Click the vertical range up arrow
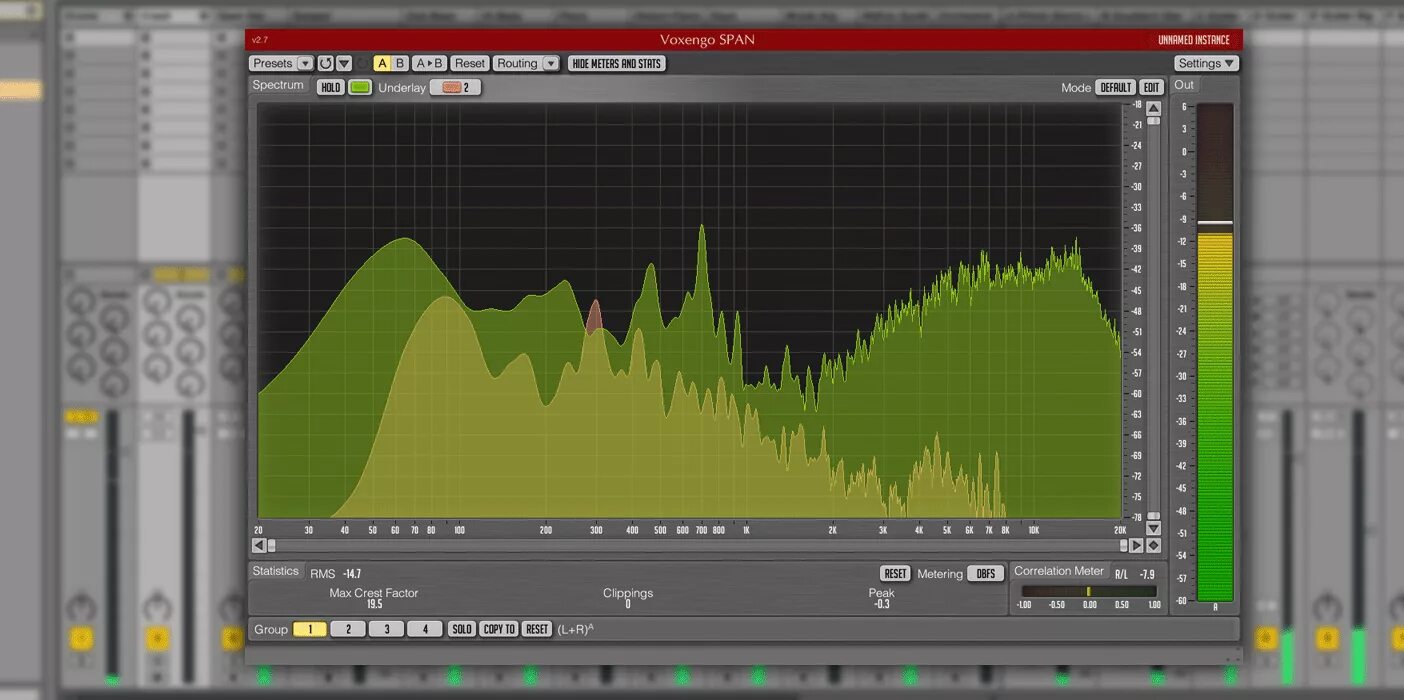 (x=1153, y=108)
